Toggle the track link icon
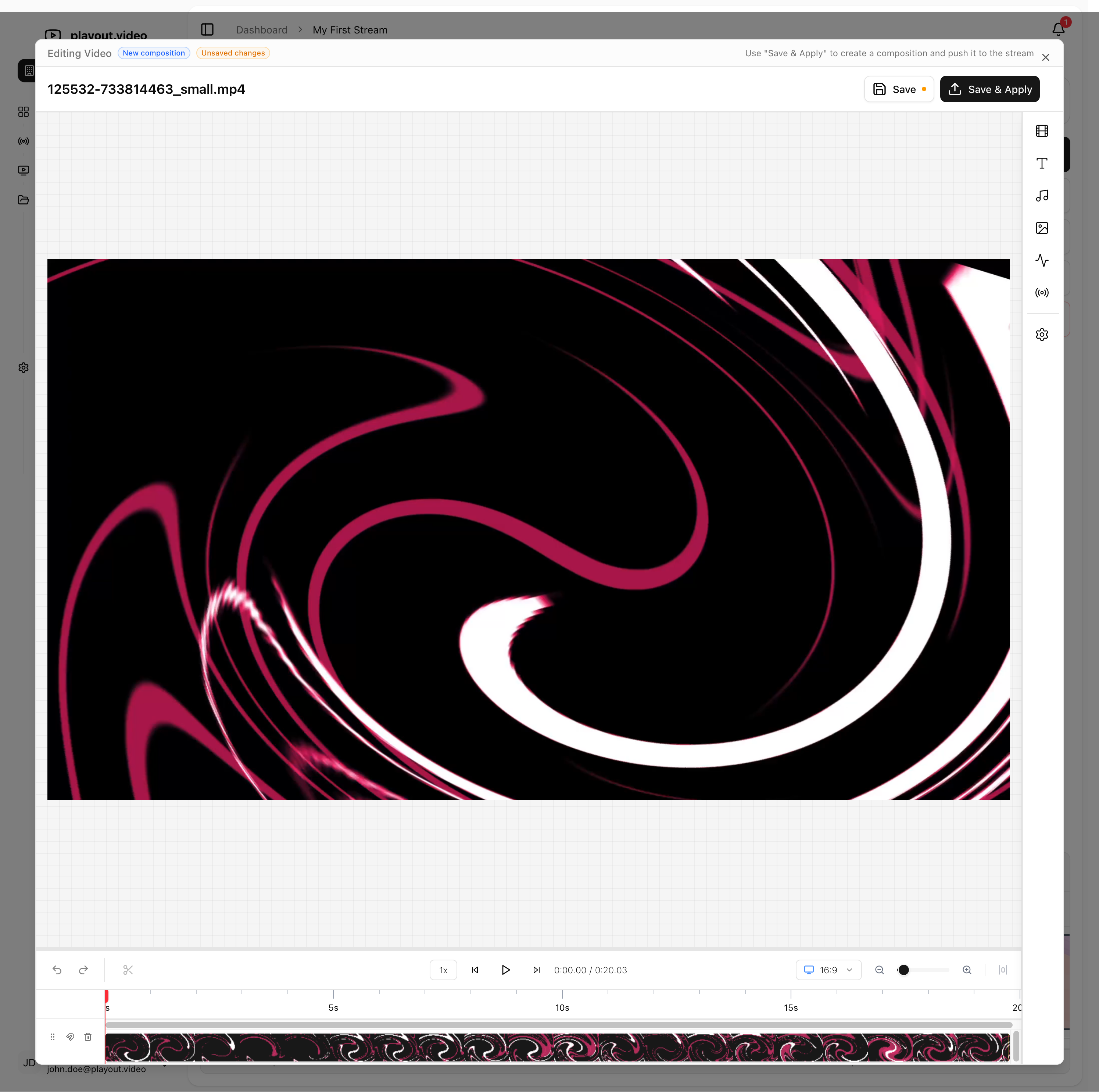The image size is (1099, 1092). tap(70, 1037)
